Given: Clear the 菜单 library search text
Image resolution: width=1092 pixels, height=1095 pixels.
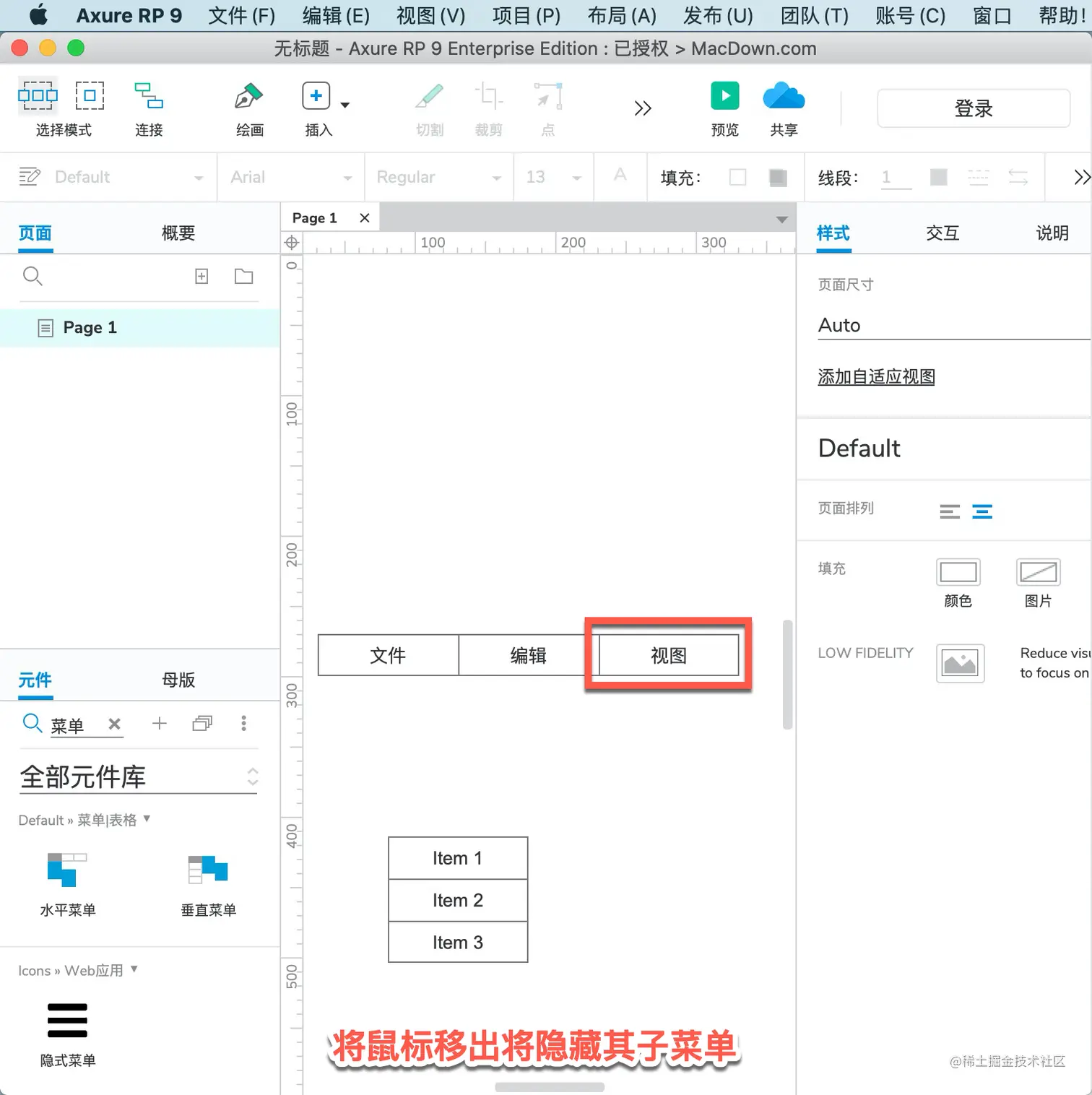Looking at the screenshot, I should tap(114, 724).
